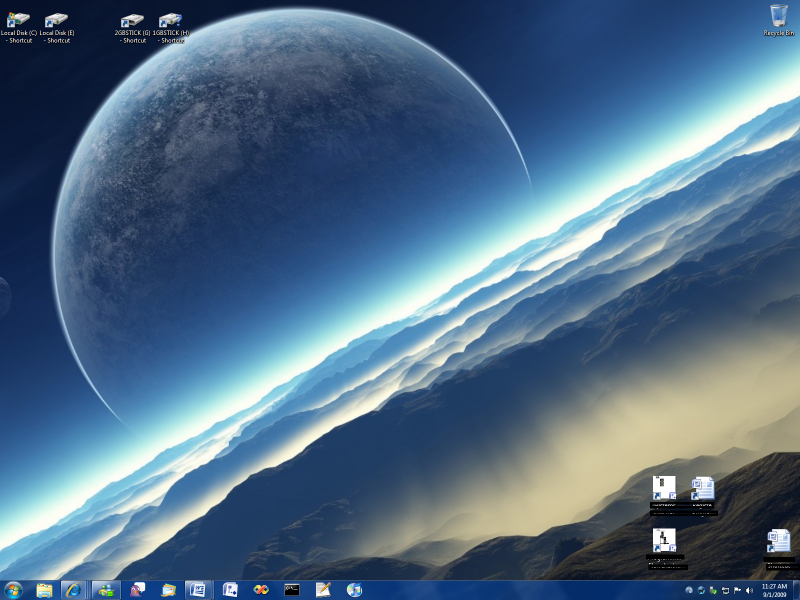This screenshot has height=600, width=800.
Task: Launch Internet Explorer from the taskbar
Action: coord(73,590)
